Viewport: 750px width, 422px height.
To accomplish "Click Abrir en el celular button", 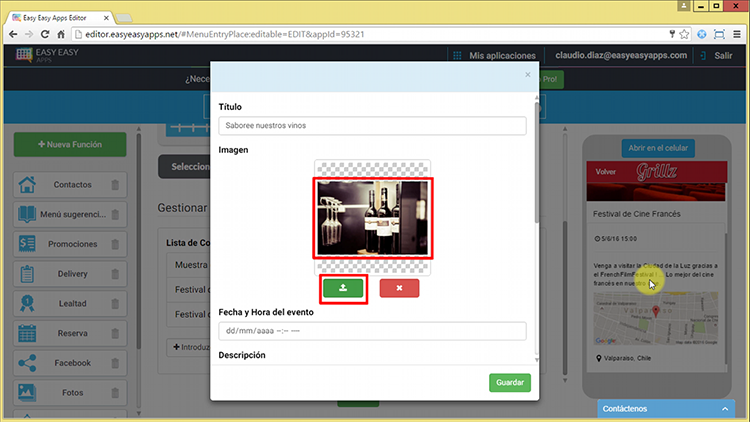I will click(657, 147).
